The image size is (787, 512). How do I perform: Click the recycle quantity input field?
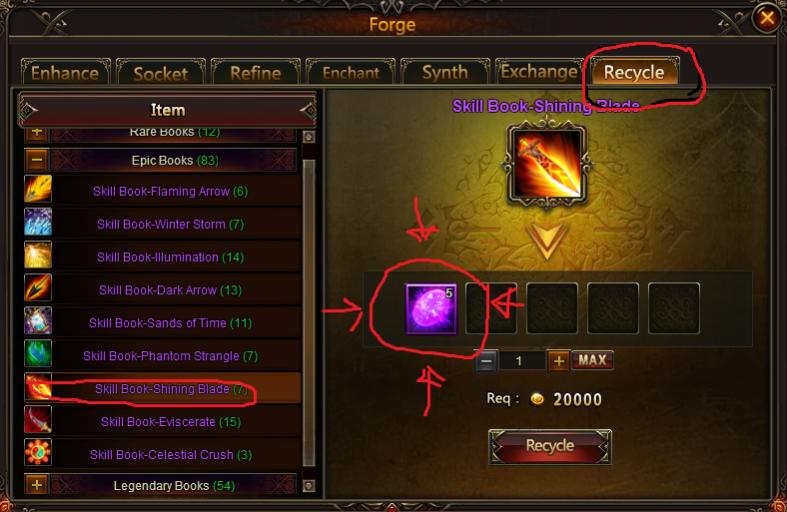[x=521, y=360]
